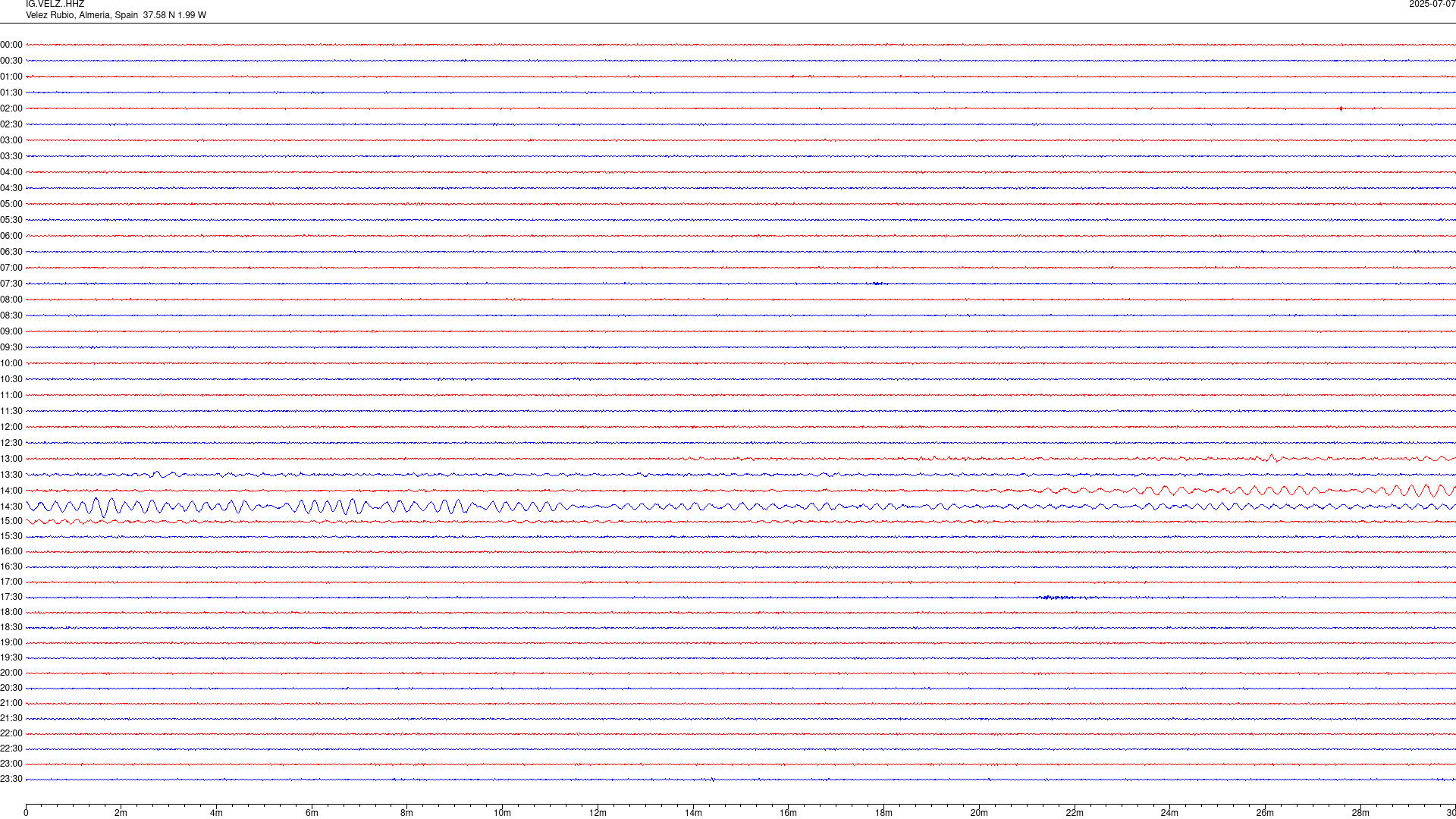
Task: Click the 17:30 time row label
Action: click(11, 597)
